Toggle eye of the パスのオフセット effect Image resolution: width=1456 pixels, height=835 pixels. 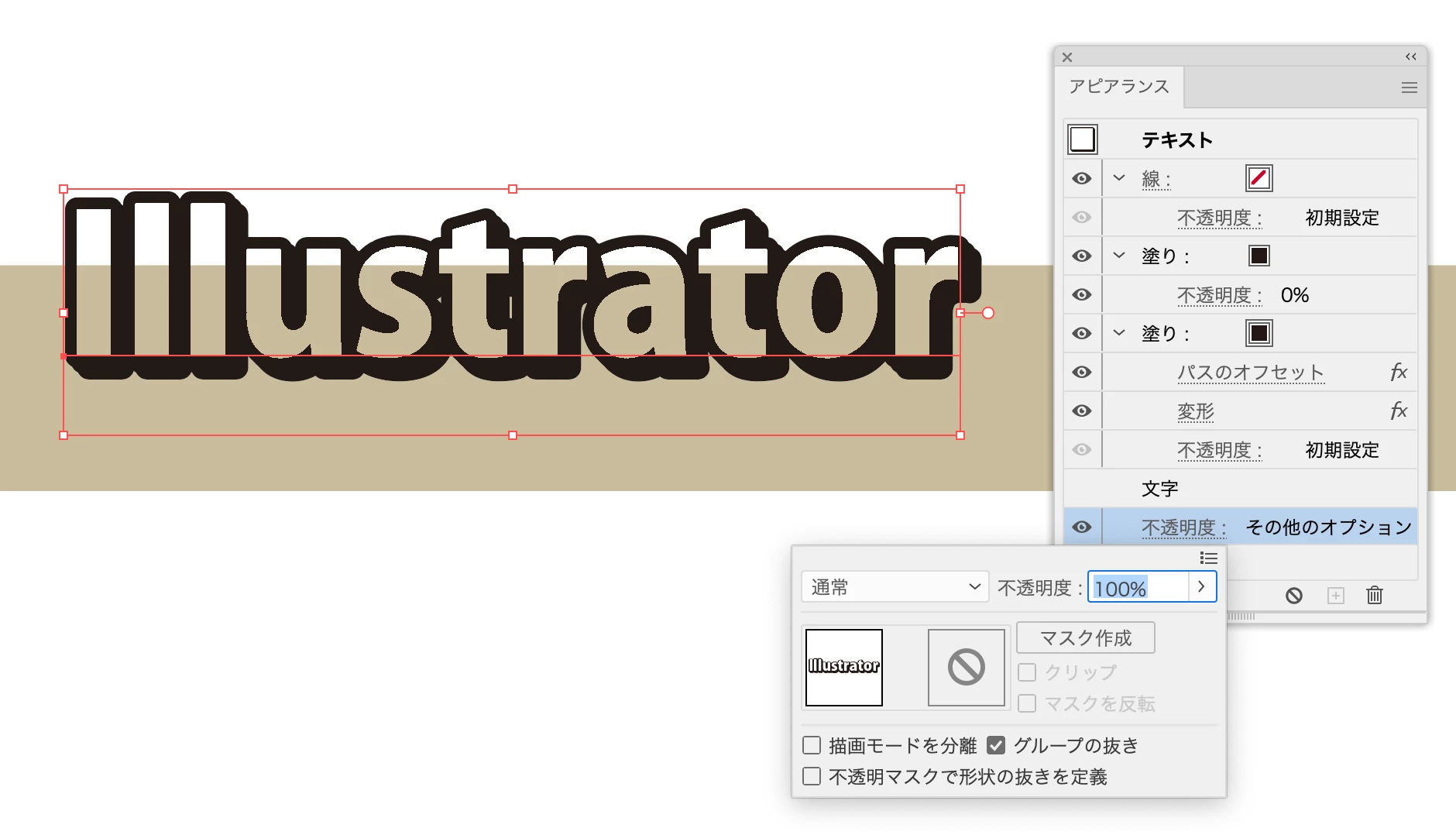click(x=1082, y=372)
